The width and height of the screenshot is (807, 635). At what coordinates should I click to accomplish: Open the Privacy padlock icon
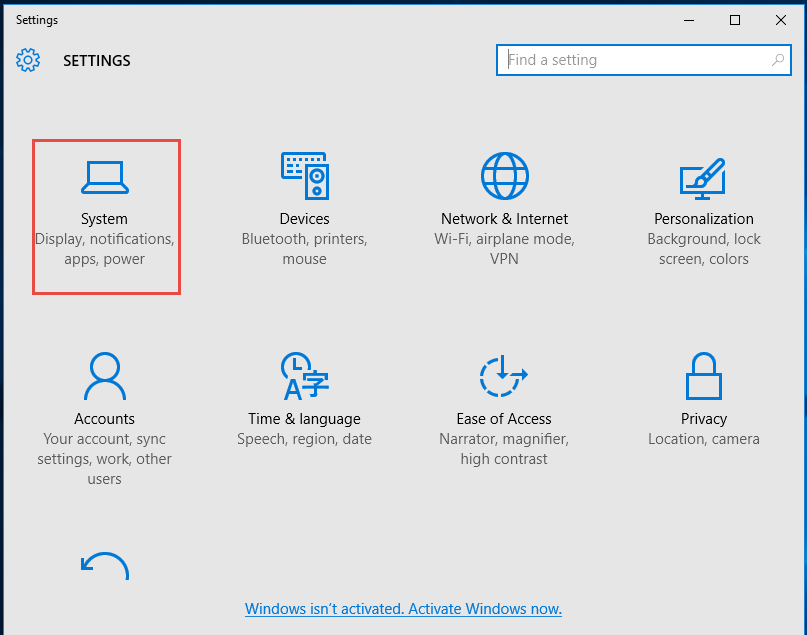pyautogui.click(x=704, y=376)
